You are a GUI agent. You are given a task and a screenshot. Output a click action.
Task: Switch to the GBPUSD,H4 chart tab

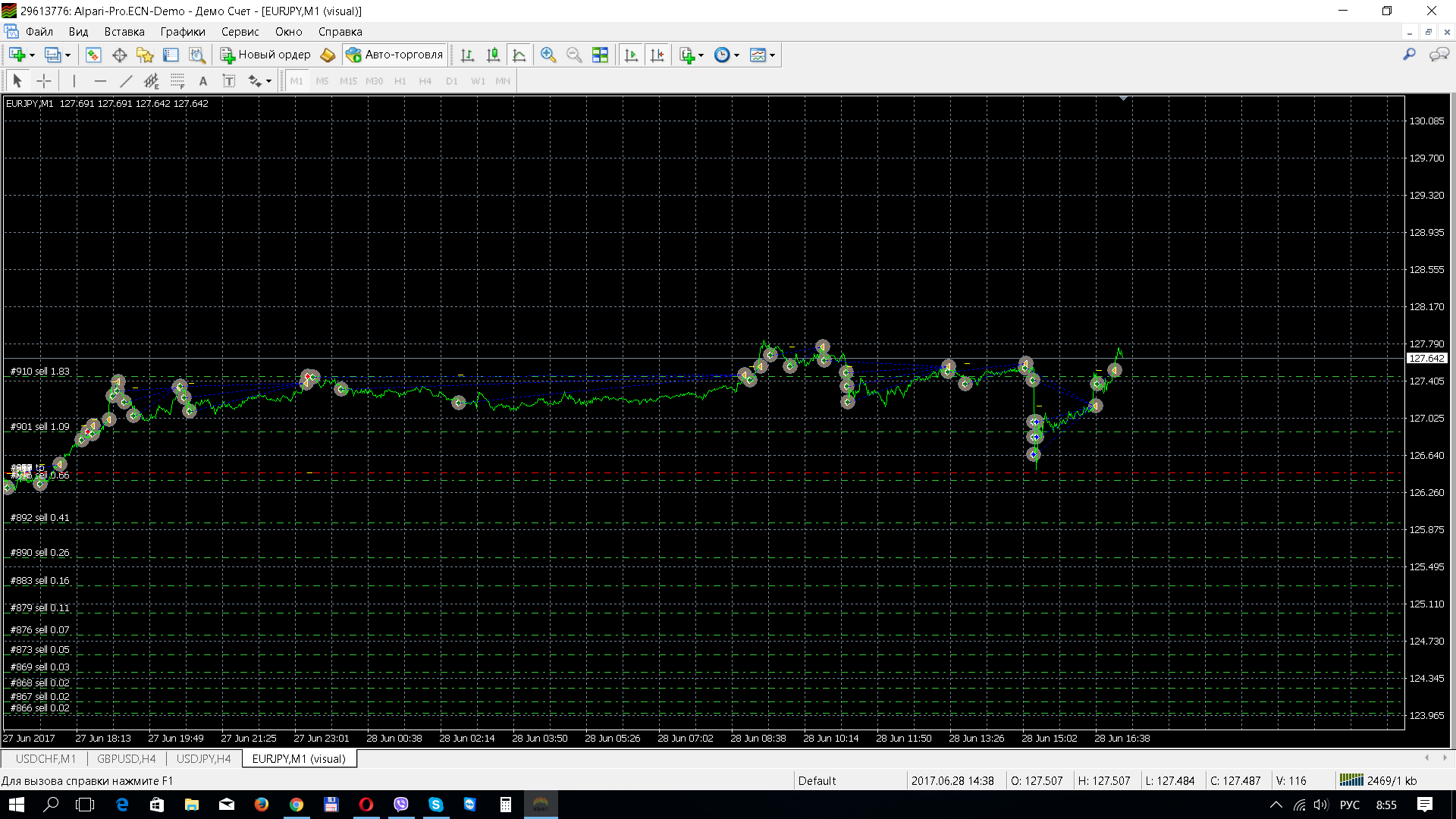pos(126,758)
